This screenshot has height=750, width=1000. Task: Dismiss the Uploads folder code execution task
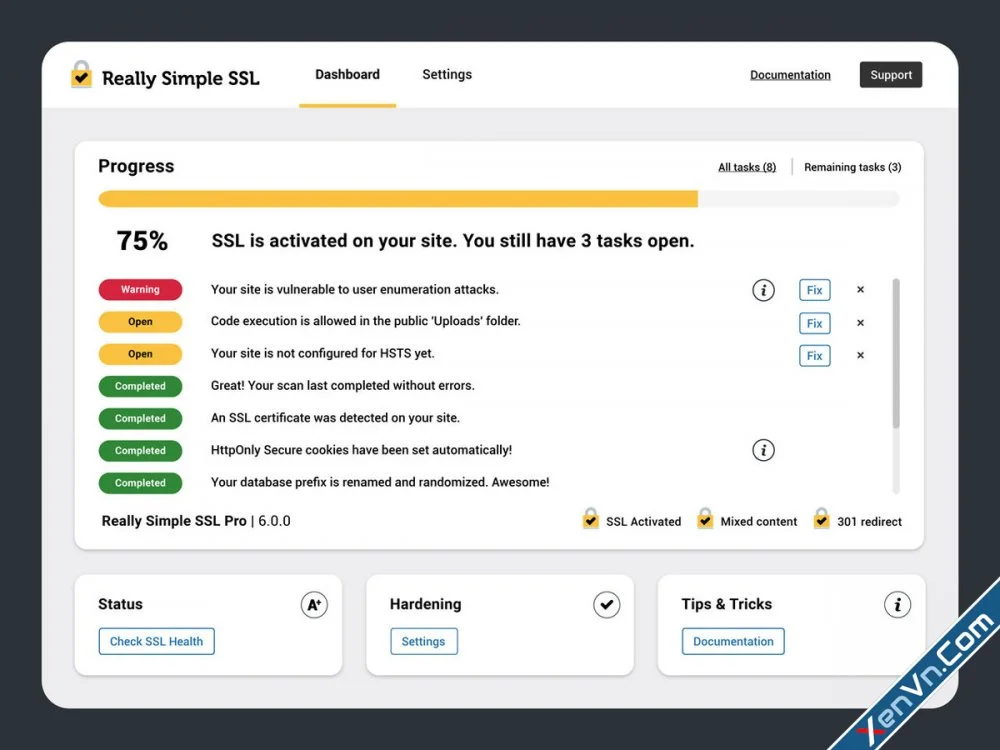(860, 323)
